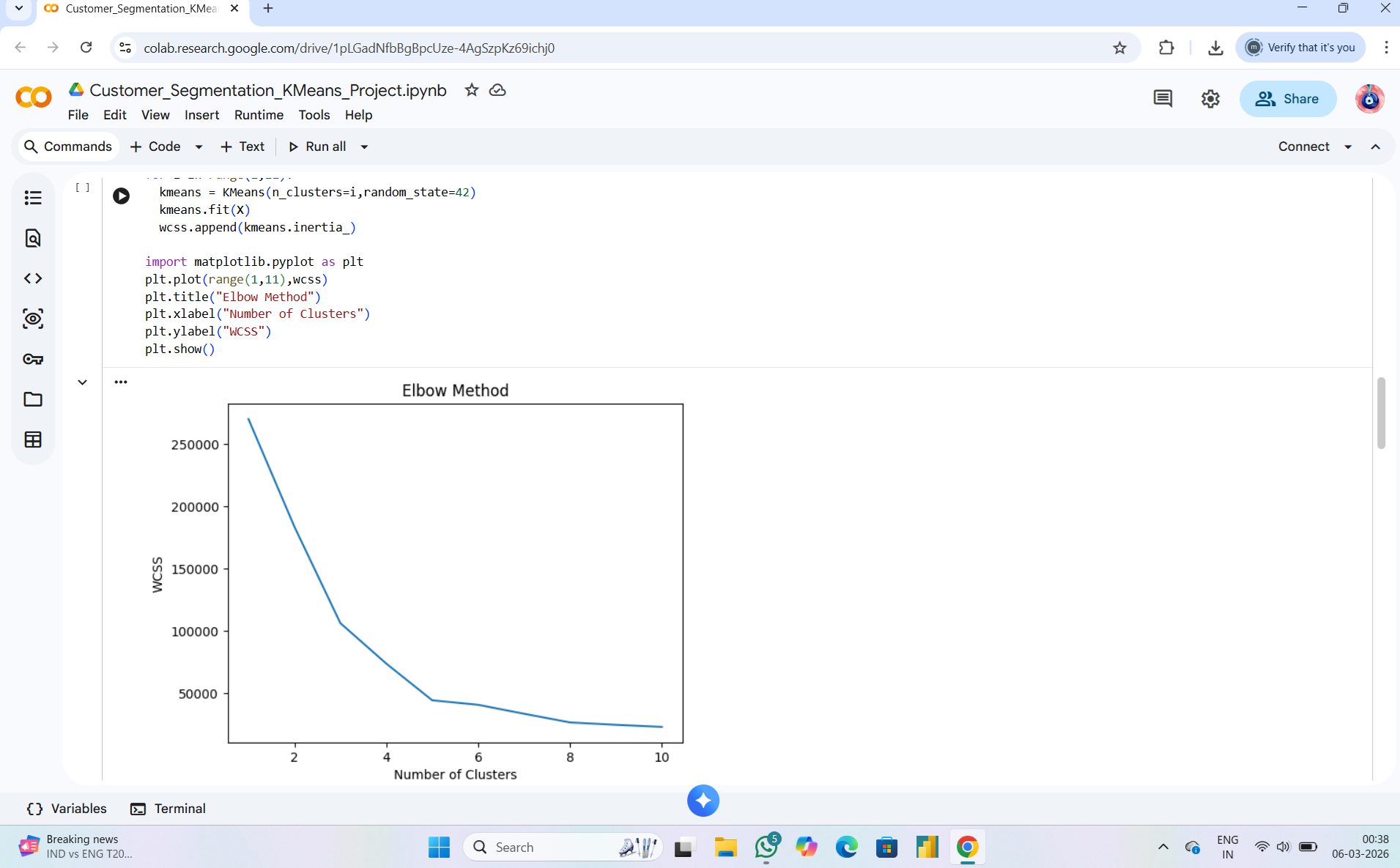1400x868 pixels.
Task: Expand the Run all dropdown arrow
Action: tap(364, 146)
